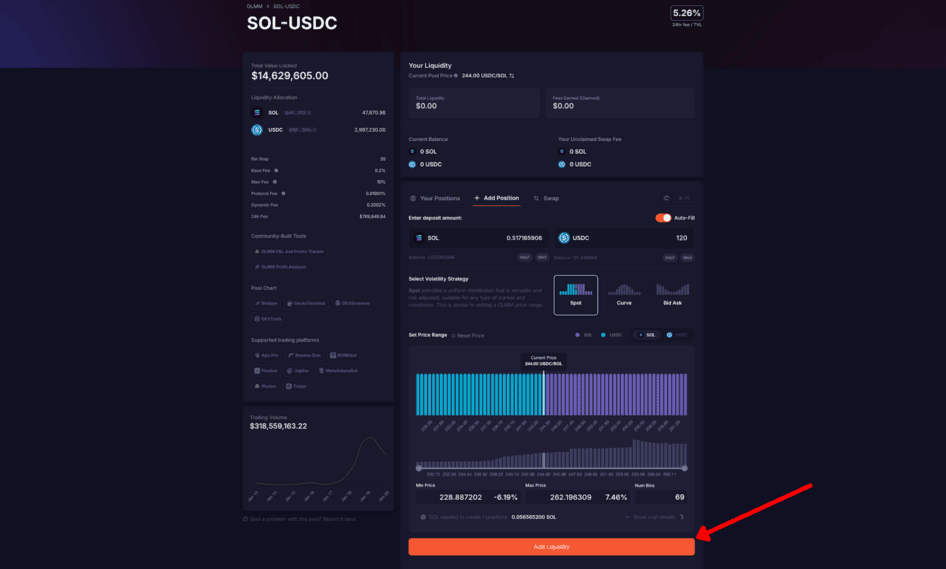The height and width of the screenshot is (569, 946).
Task: Click the USDC token address link in Liquidity Allocation
Action: tap(302, 130)
